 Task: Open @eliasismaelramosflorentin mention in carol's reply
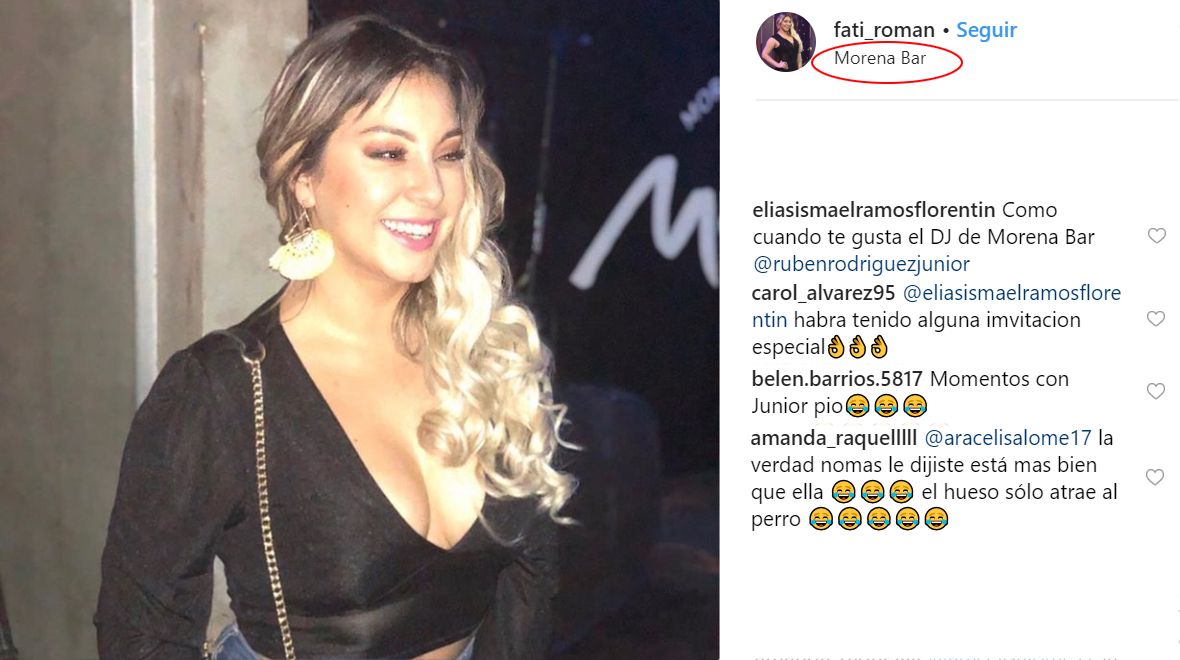point(936,306)
